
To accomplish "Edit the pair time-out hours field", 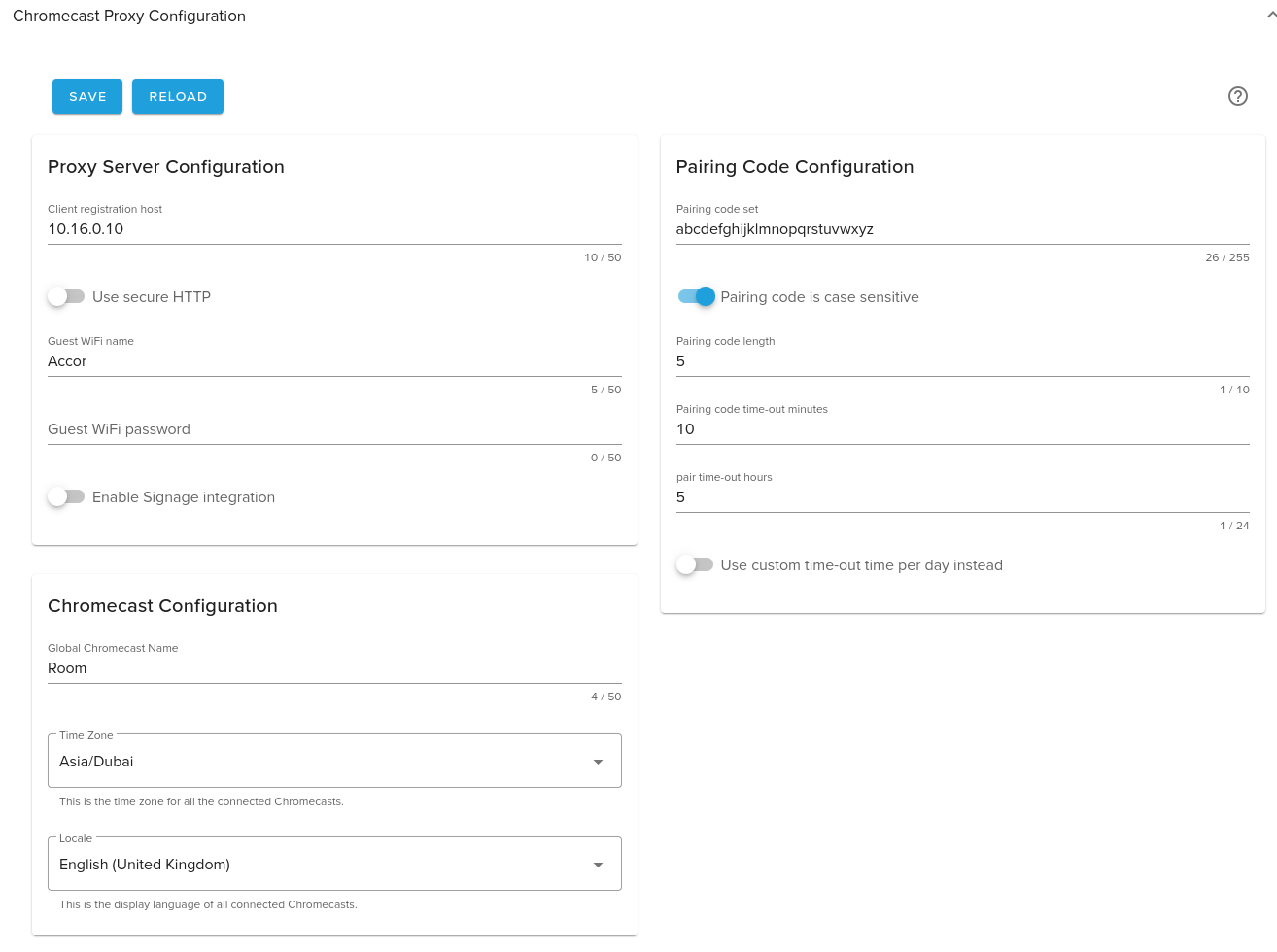I will [962, 497].
